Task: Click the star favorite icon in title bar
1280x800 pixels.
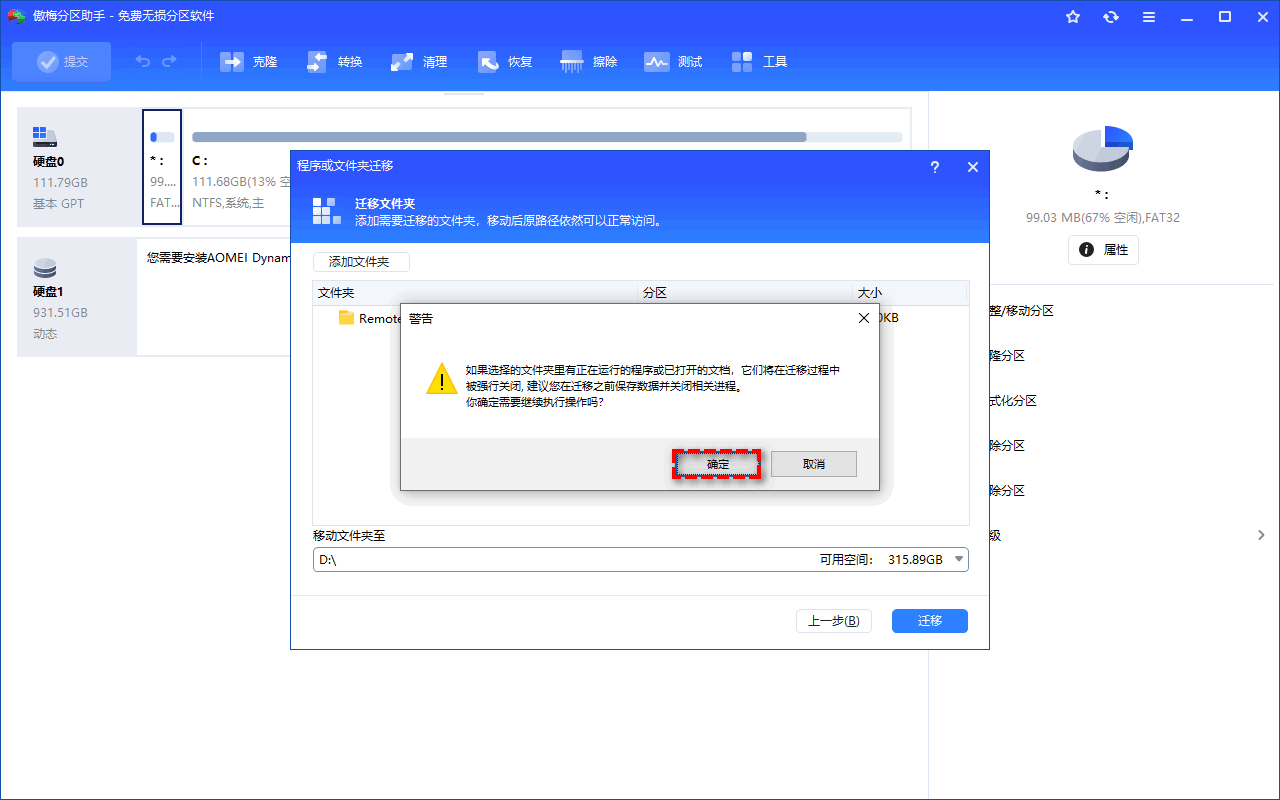Action: click(1073, 16)
